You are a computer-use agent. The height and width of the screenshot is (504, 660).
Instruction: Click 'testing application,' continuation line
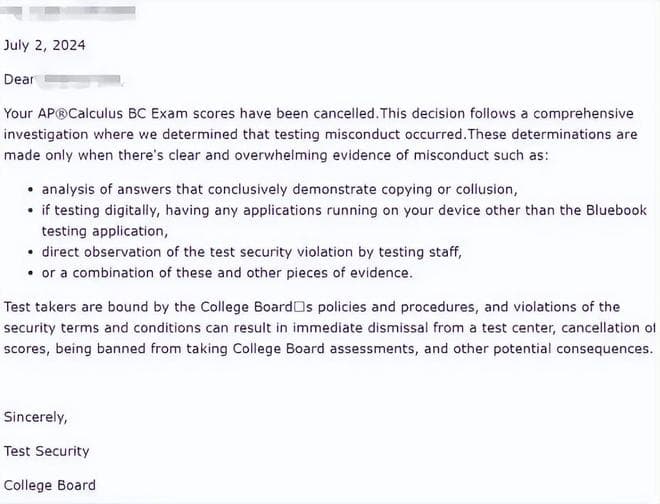pyautogui.click(x=104, y=231)
